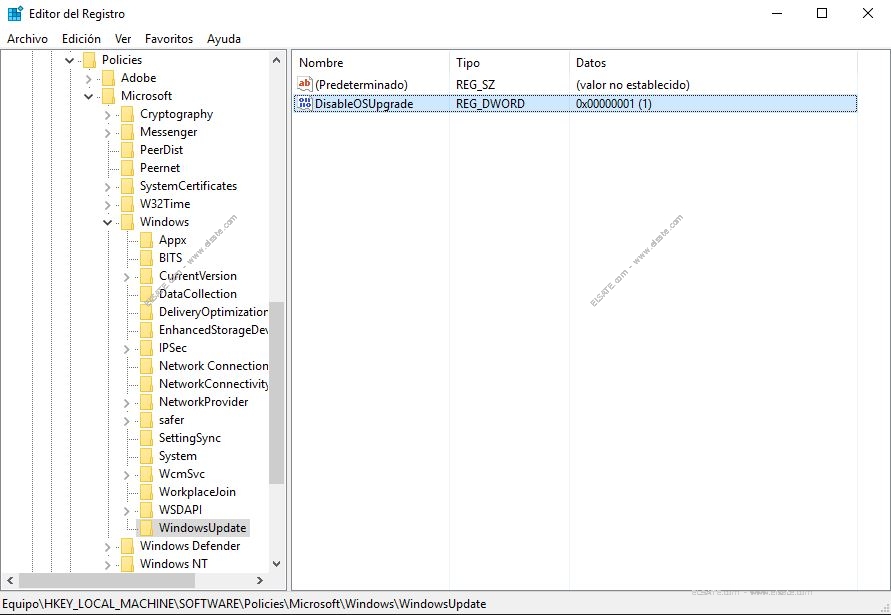This screenshot has height=615, width=891.
Task: Expand the Messenger key
Action: tap(107, 133)
